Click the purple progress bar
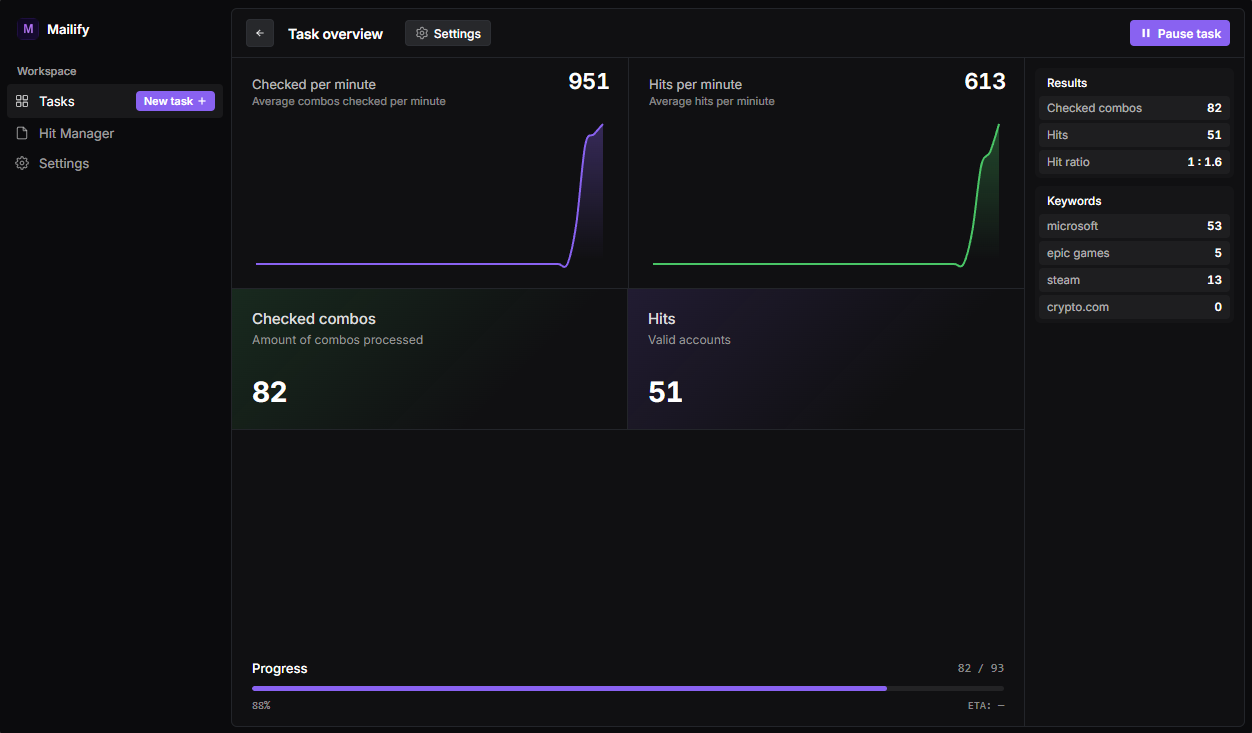 click(568, 688)
